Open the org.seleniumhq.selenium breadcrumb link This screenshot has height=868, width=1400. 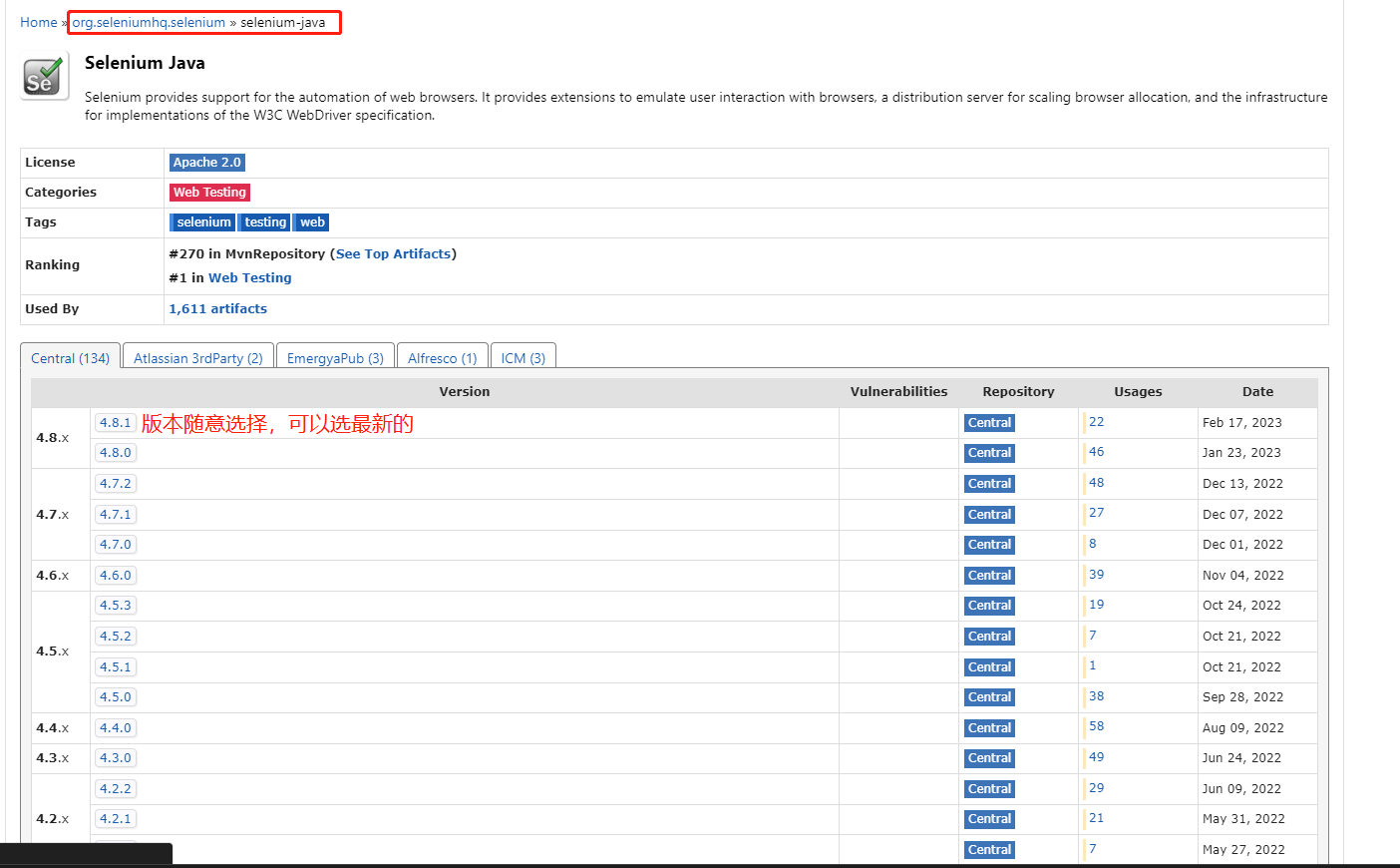click(x=148, y=21)
